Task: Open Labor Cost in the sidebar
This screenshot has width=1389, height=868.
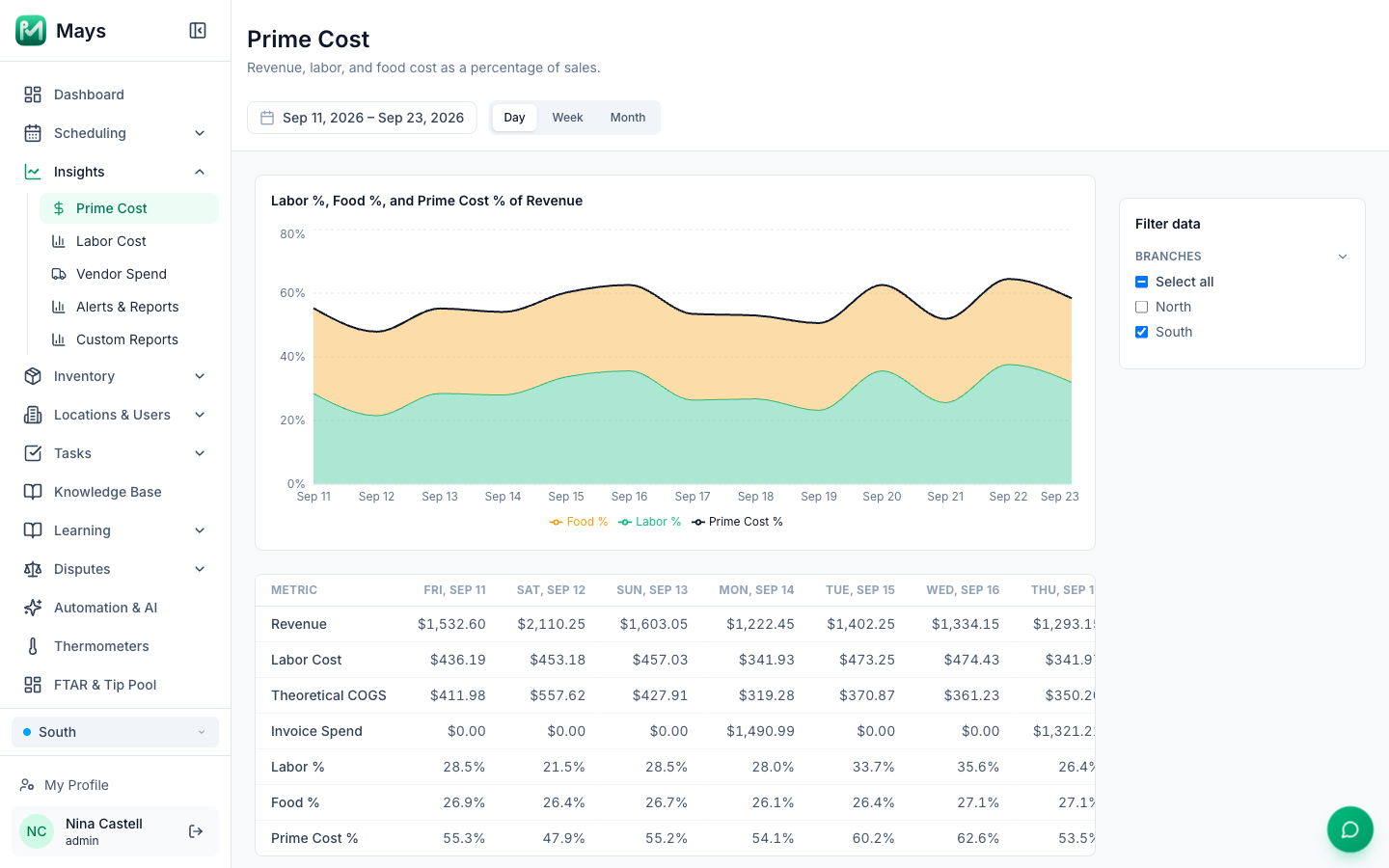Action: 129,241
